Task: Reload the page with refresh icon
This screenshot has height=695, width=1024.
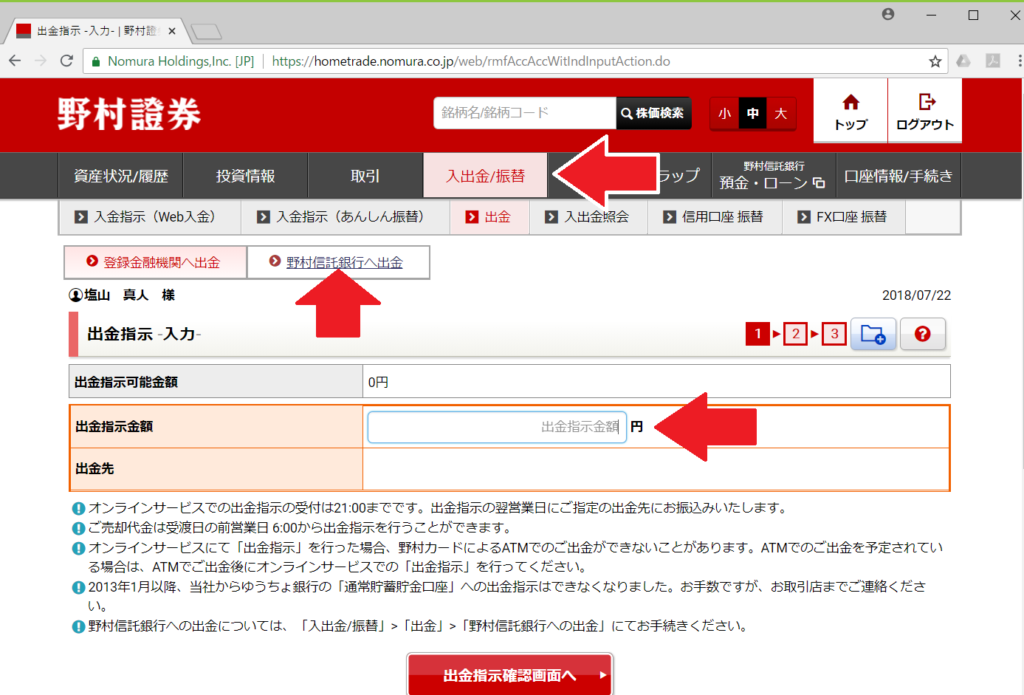Action: 66,61
